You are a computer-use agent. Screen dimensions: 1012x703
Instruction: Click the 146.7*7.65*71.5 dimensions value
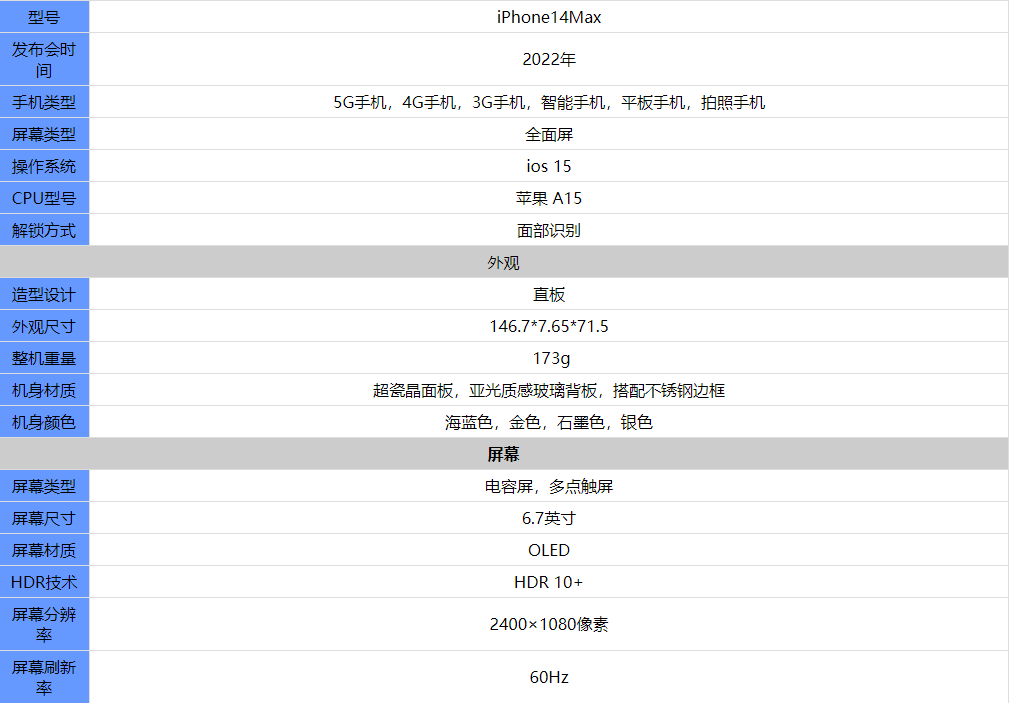(549, 326)
